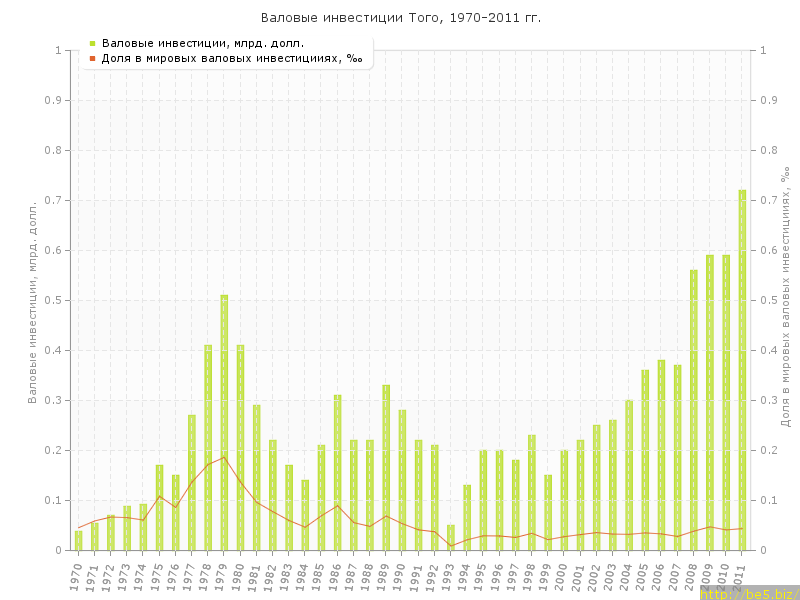Toggle the Доля в мировых валовых инвестициях legend label
Viewport: 800px width, 600px height.
click(x=232, y=58)
